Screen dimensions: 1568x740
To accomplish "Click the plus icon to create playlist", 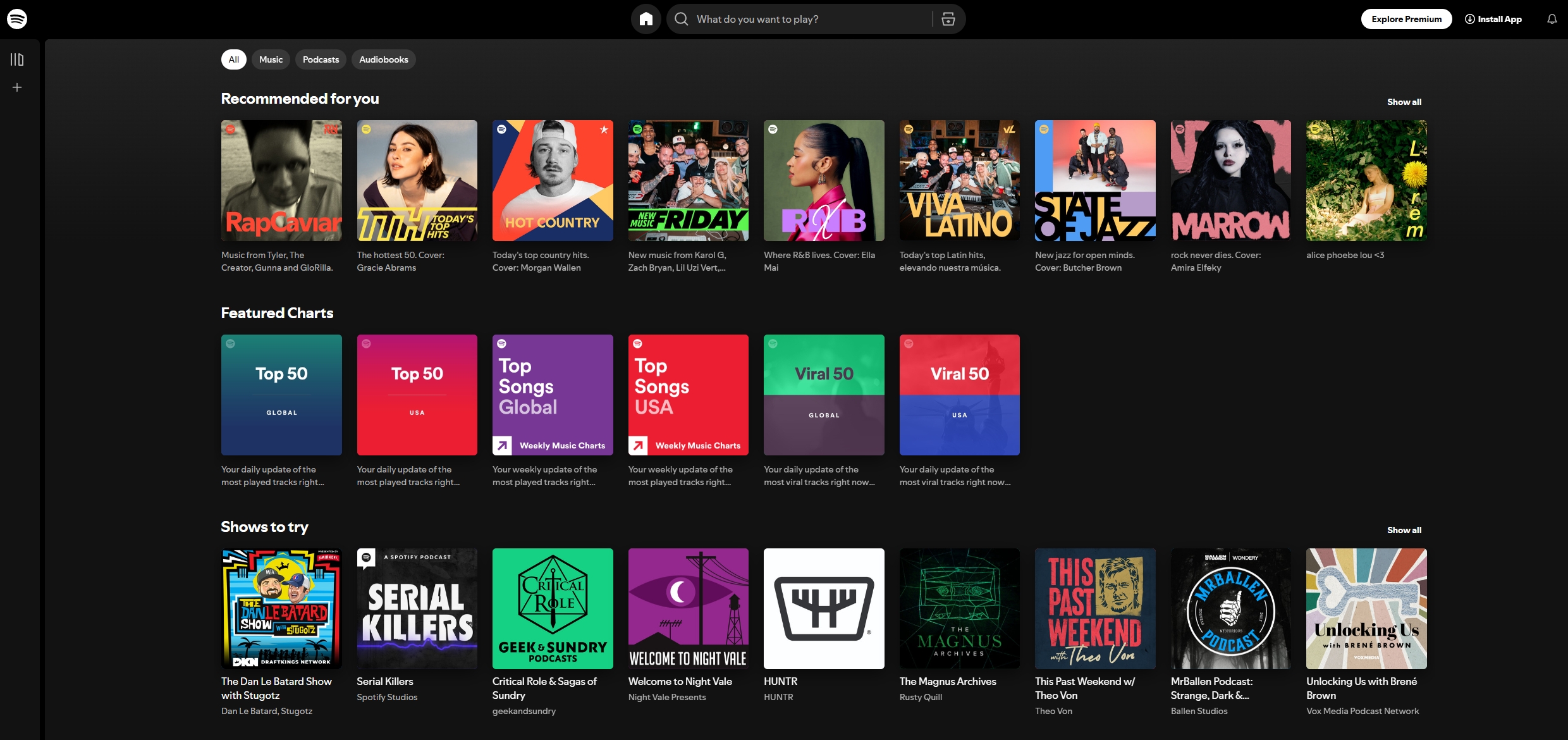I will (x=17, y=87).
